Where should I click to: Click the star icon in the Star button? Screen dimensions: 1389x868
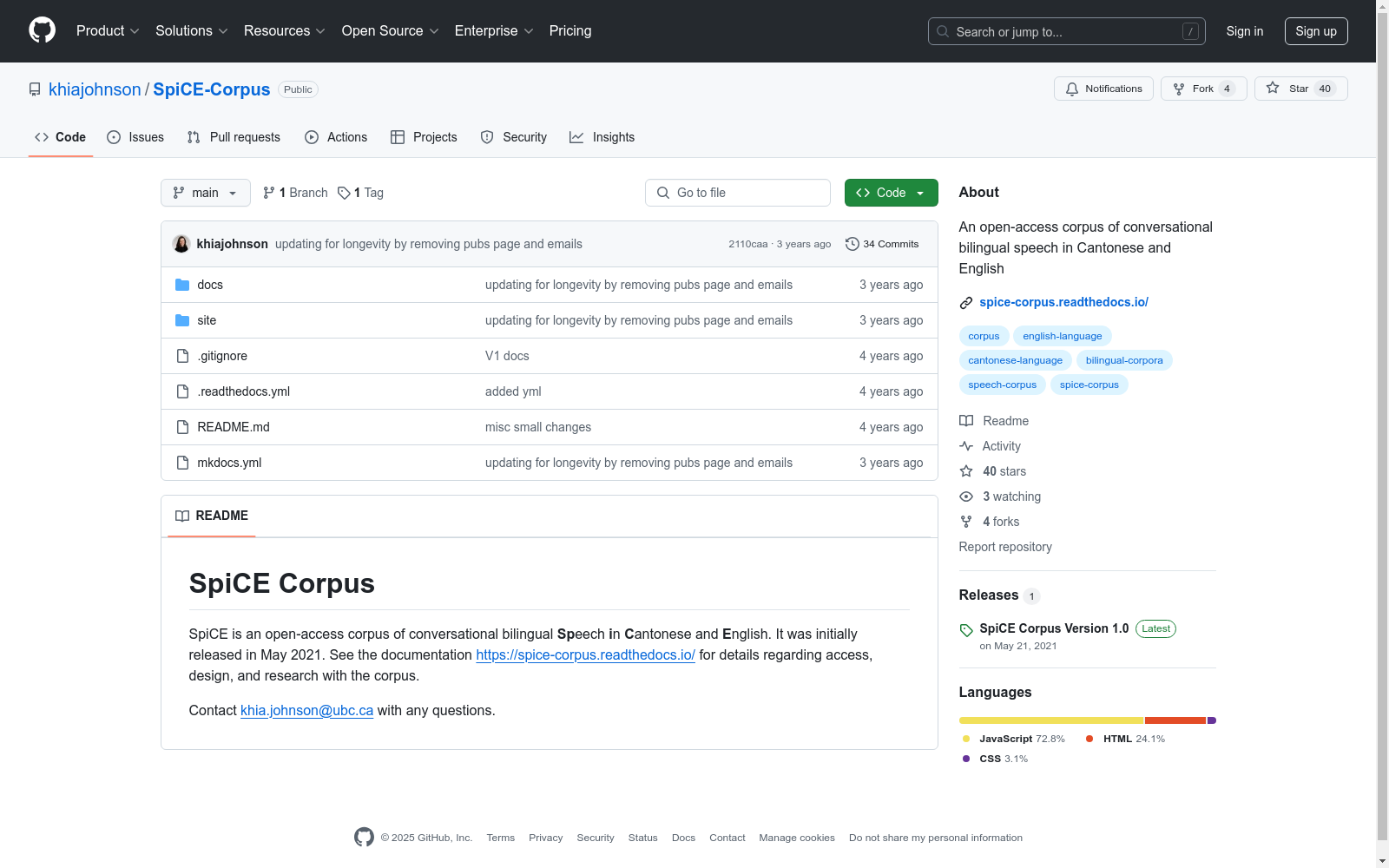click(1273, 88)
